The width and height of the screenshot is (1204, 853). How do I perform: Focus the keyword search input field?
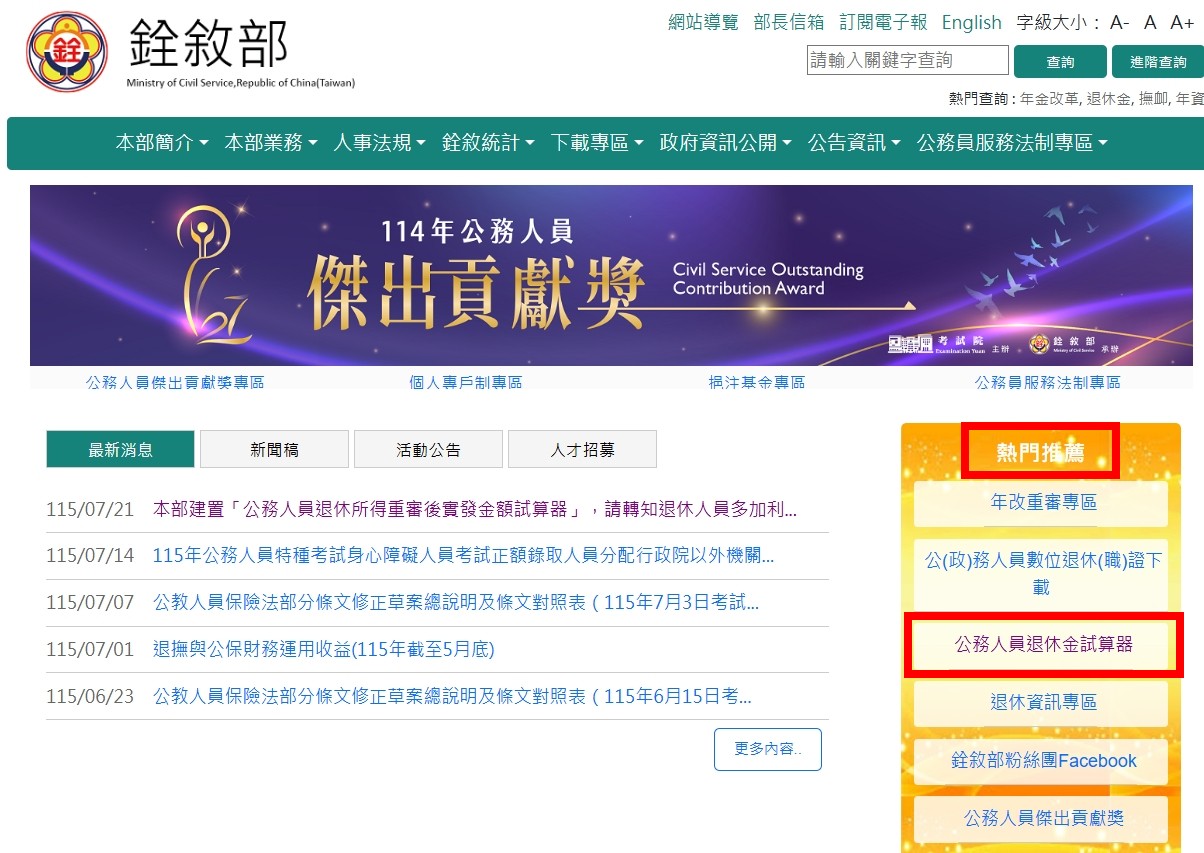pos(908,60)
